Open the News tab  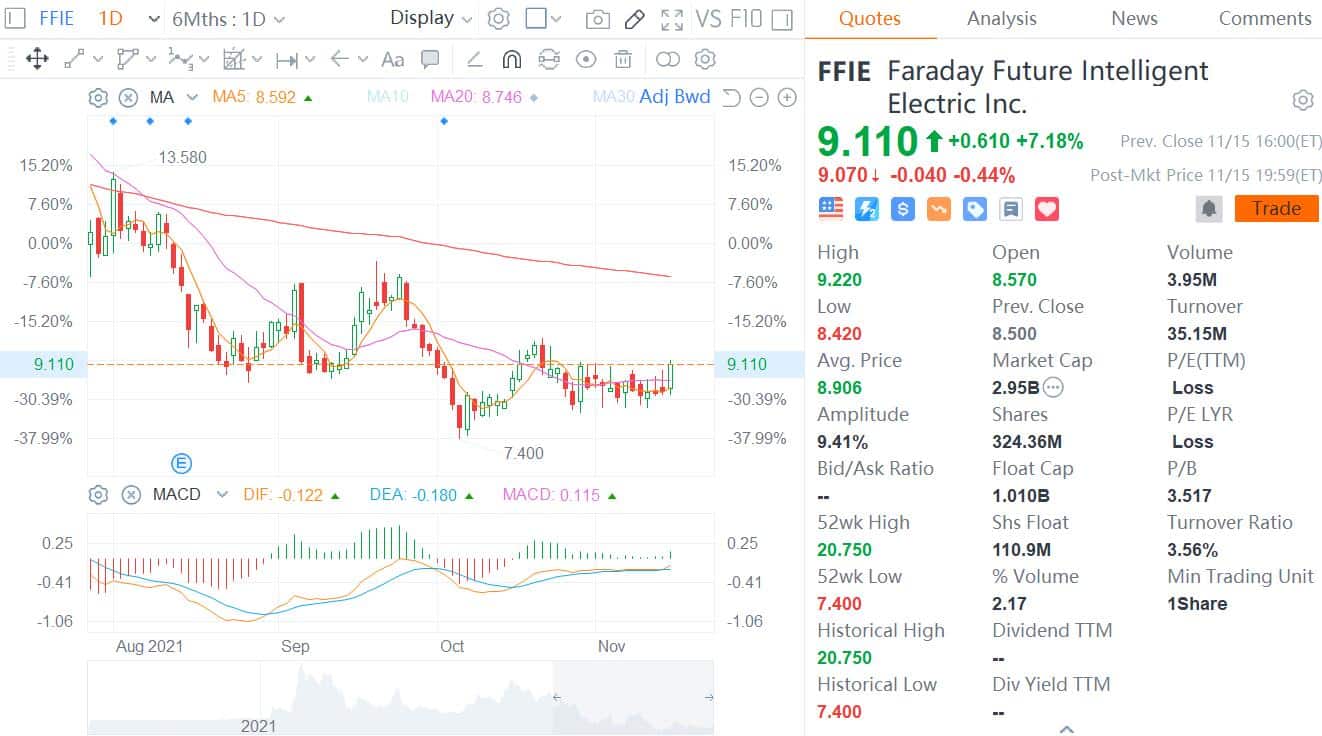click(x=1134, y=19)
